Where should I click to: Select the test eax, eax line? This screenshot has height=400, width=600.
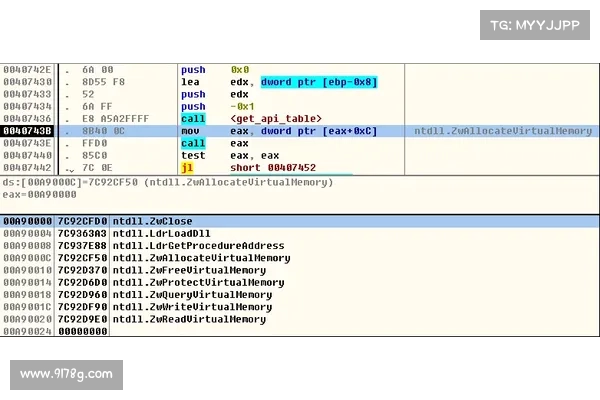300,155
